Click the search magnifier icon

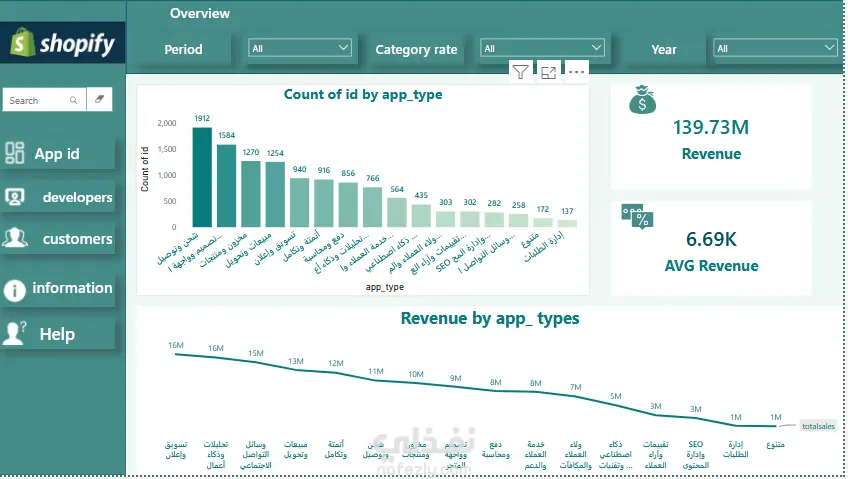74,101
